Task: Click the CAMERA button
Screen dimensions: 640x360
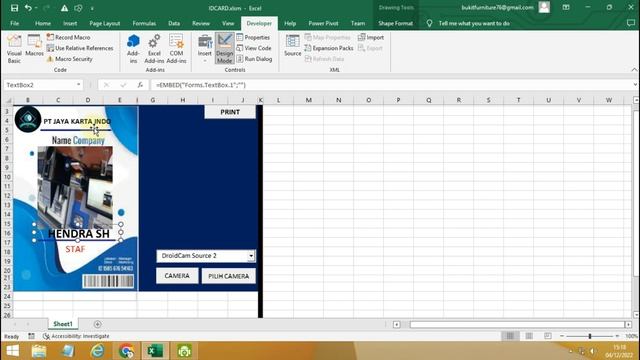Action: coord(177,276)
